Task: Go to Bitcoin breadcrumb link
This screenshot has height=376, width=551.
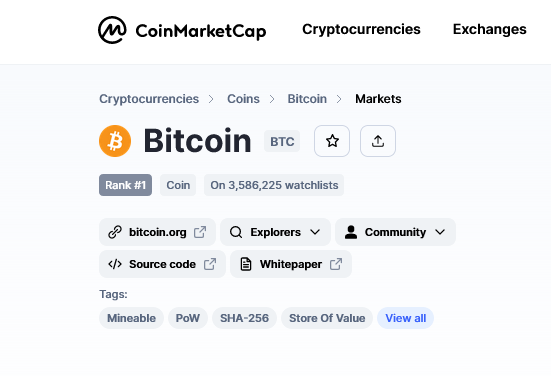Action: (307, 99)
